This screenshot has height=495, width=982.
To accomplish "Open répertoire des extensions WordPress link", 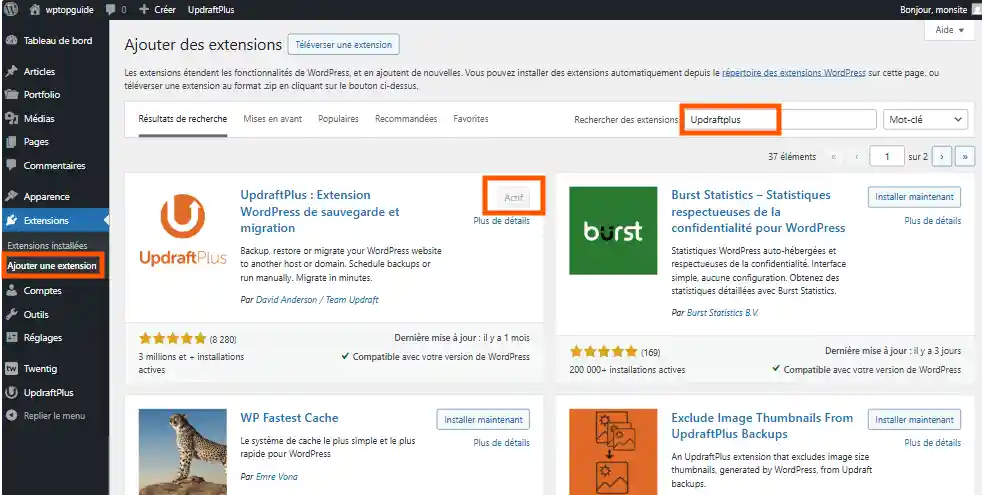I will click(x=794, y=73).
